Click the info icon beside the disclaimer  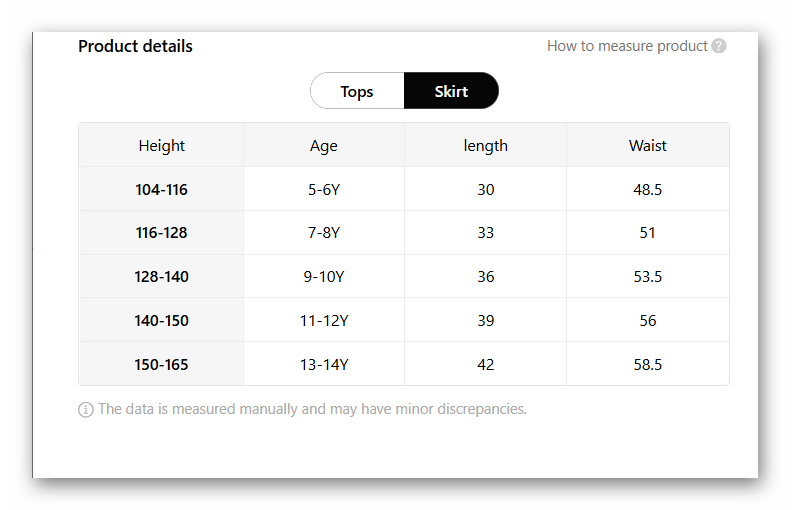[86, 409]
